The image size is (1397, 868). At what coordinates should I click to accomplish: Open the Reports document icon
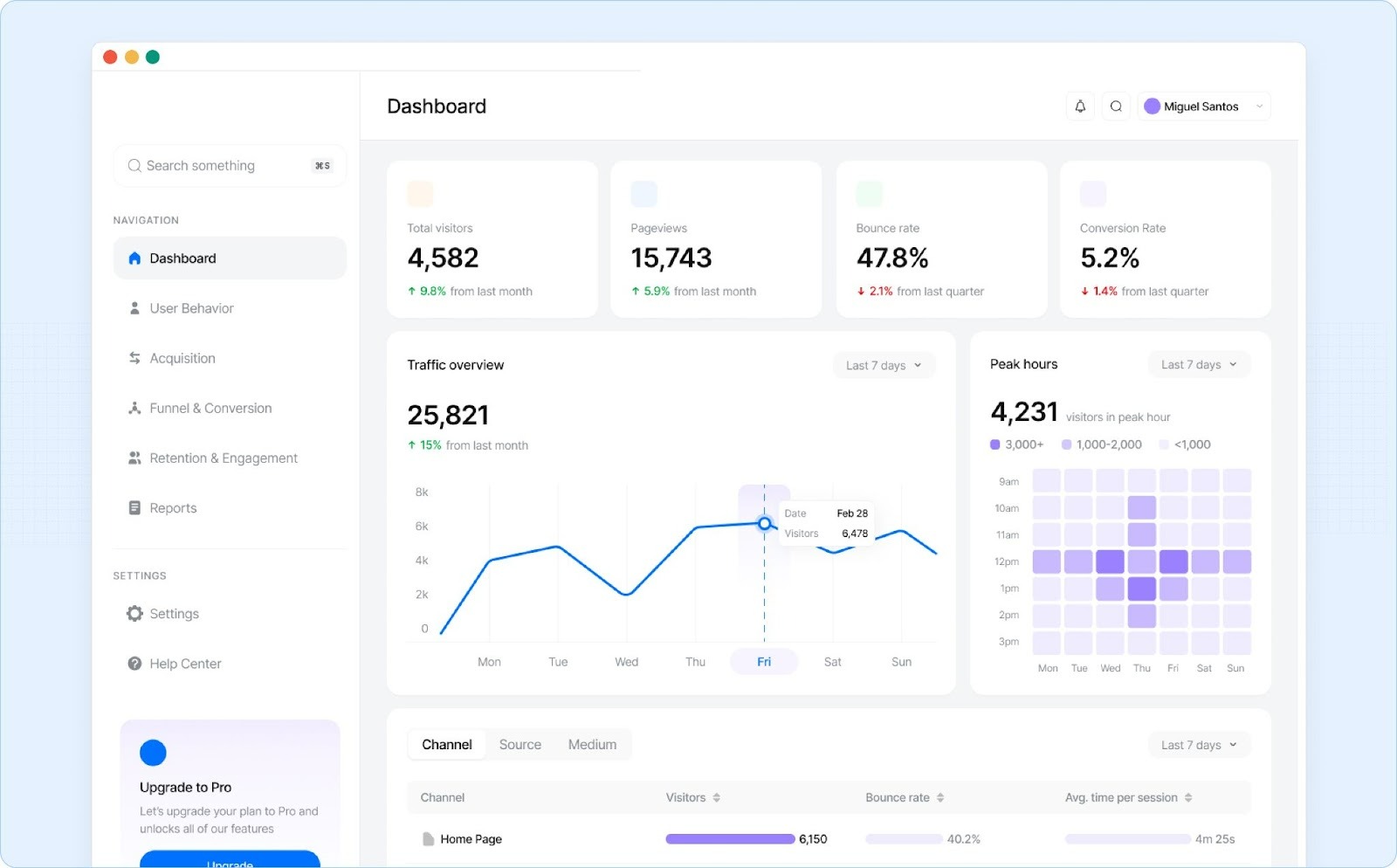[x=134, y=507]
